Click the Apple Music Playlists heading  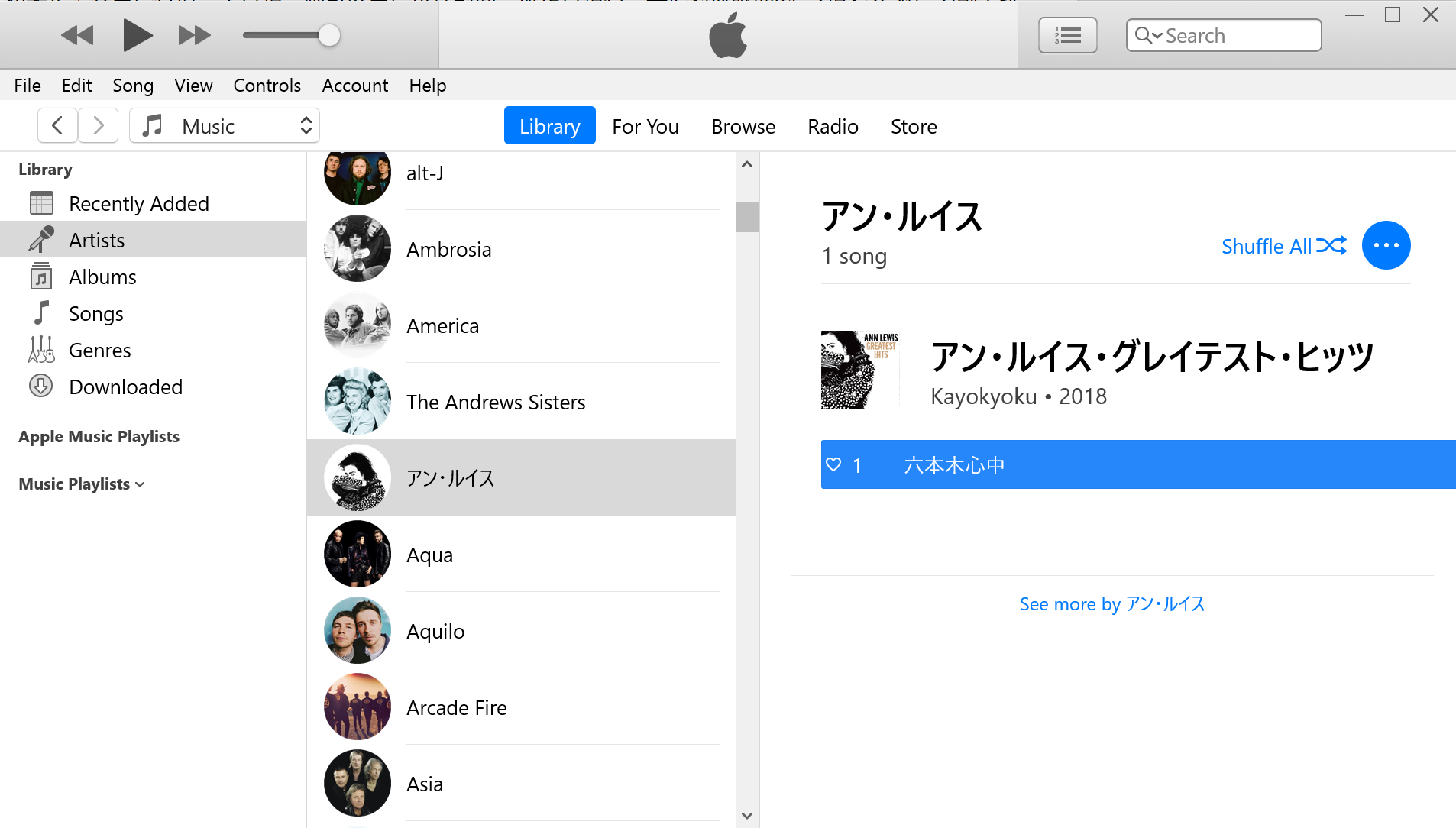point(99,437)
